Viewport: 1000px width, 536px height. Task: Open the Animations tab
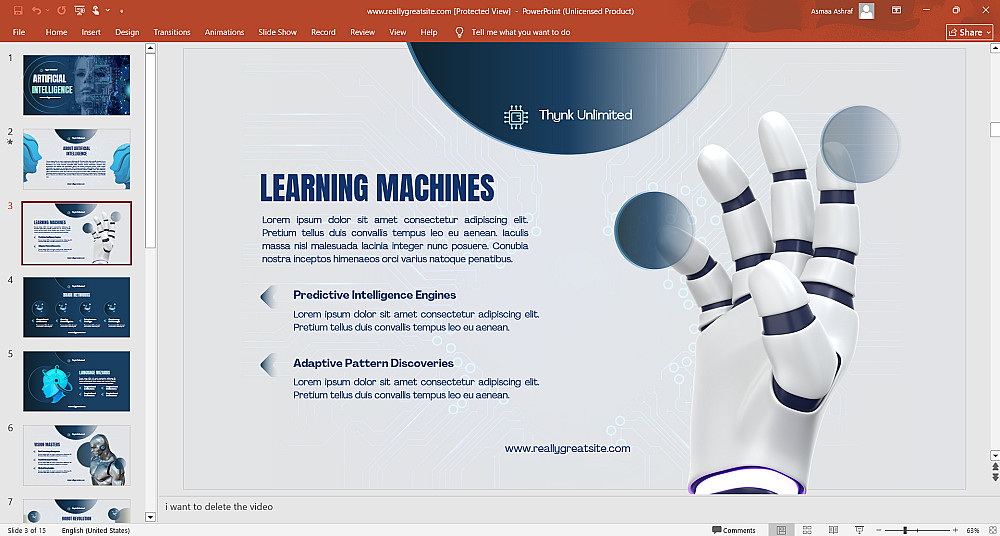coord(224,32)
